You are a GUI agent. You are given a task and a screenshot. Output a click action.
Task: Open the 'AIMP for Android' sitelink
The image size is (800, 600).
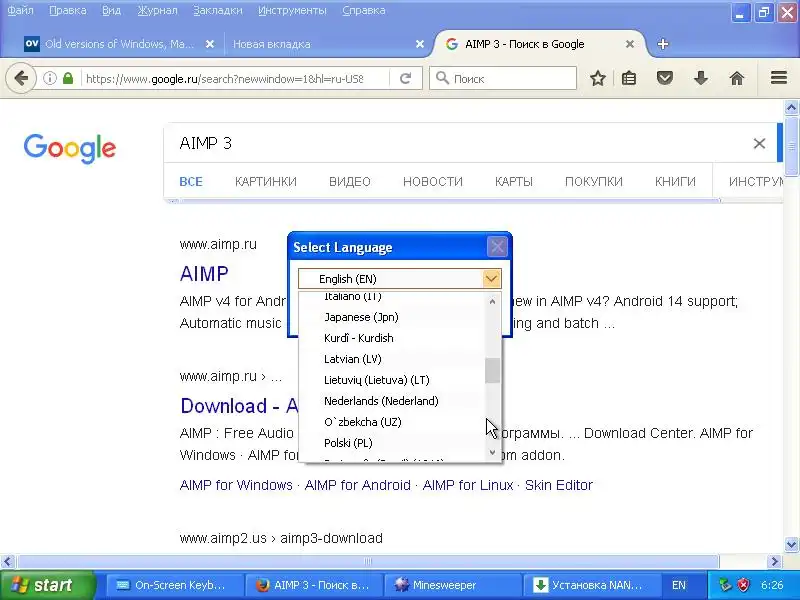pyautogui.click(x=358, y=485)
